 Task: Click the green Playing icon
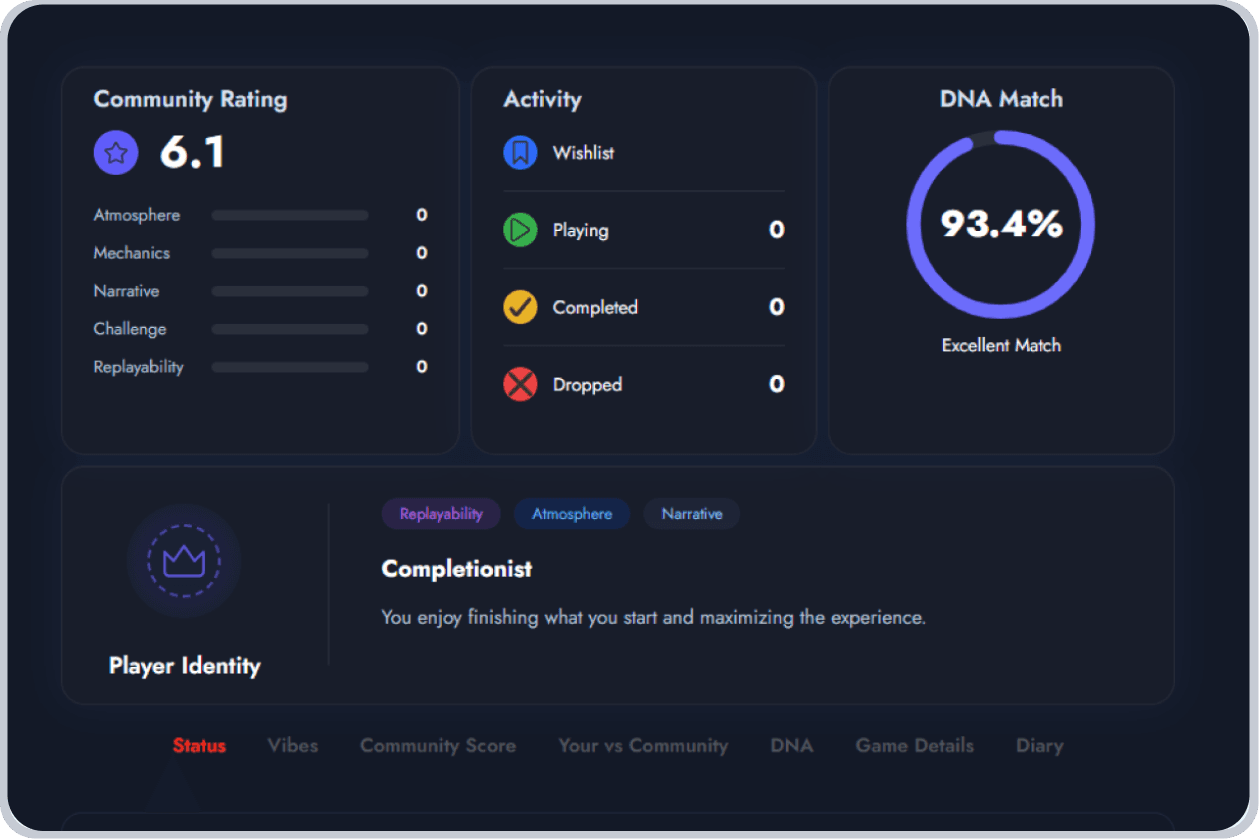pos(520,230)
